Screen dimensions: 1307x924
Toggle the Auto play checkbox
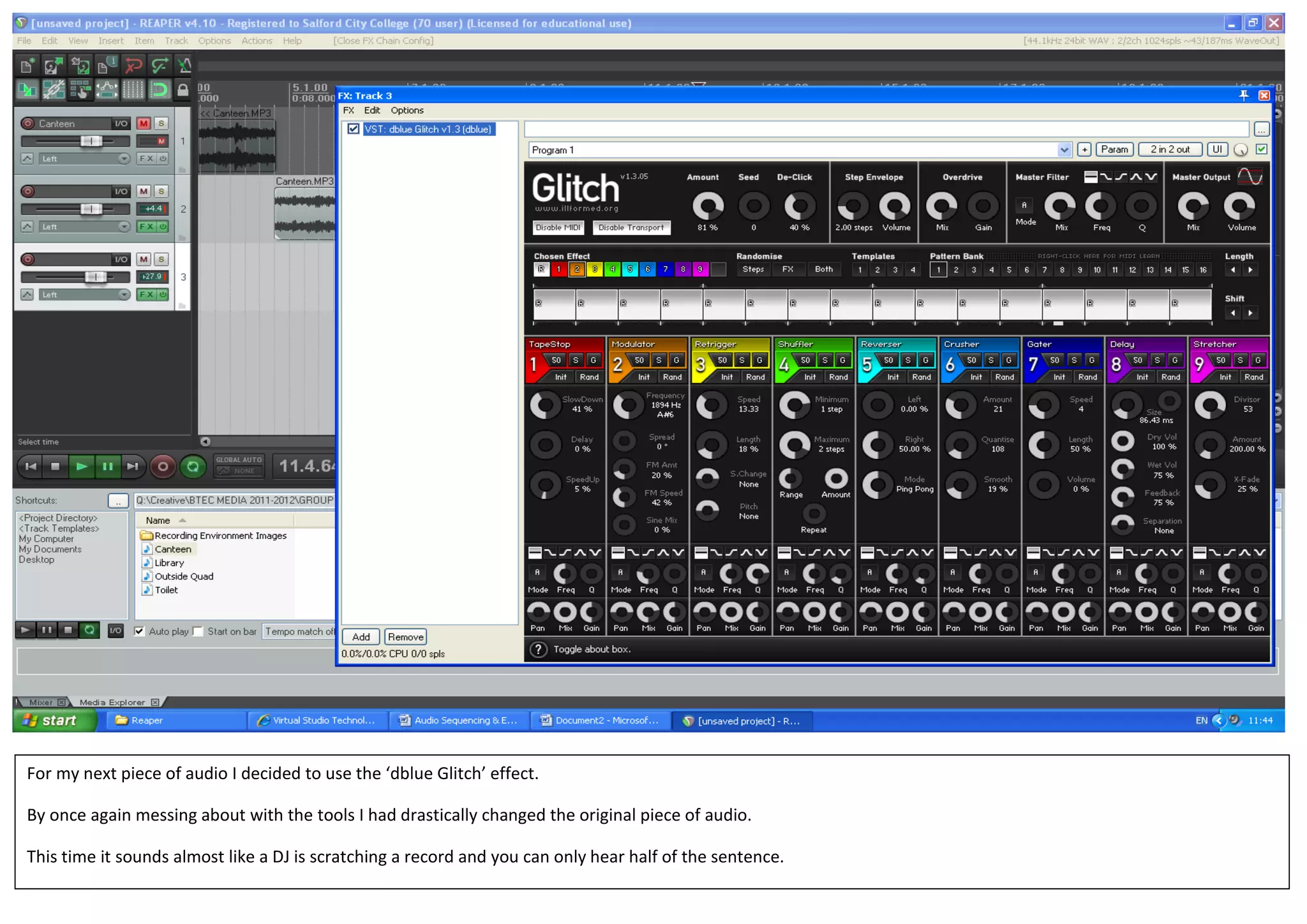click(x=139, y=631)
